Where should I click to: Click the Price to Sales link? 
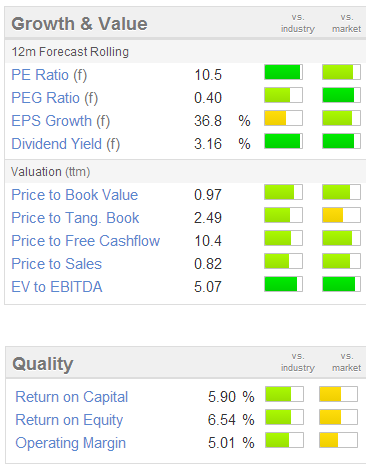(x=57, y=264)
